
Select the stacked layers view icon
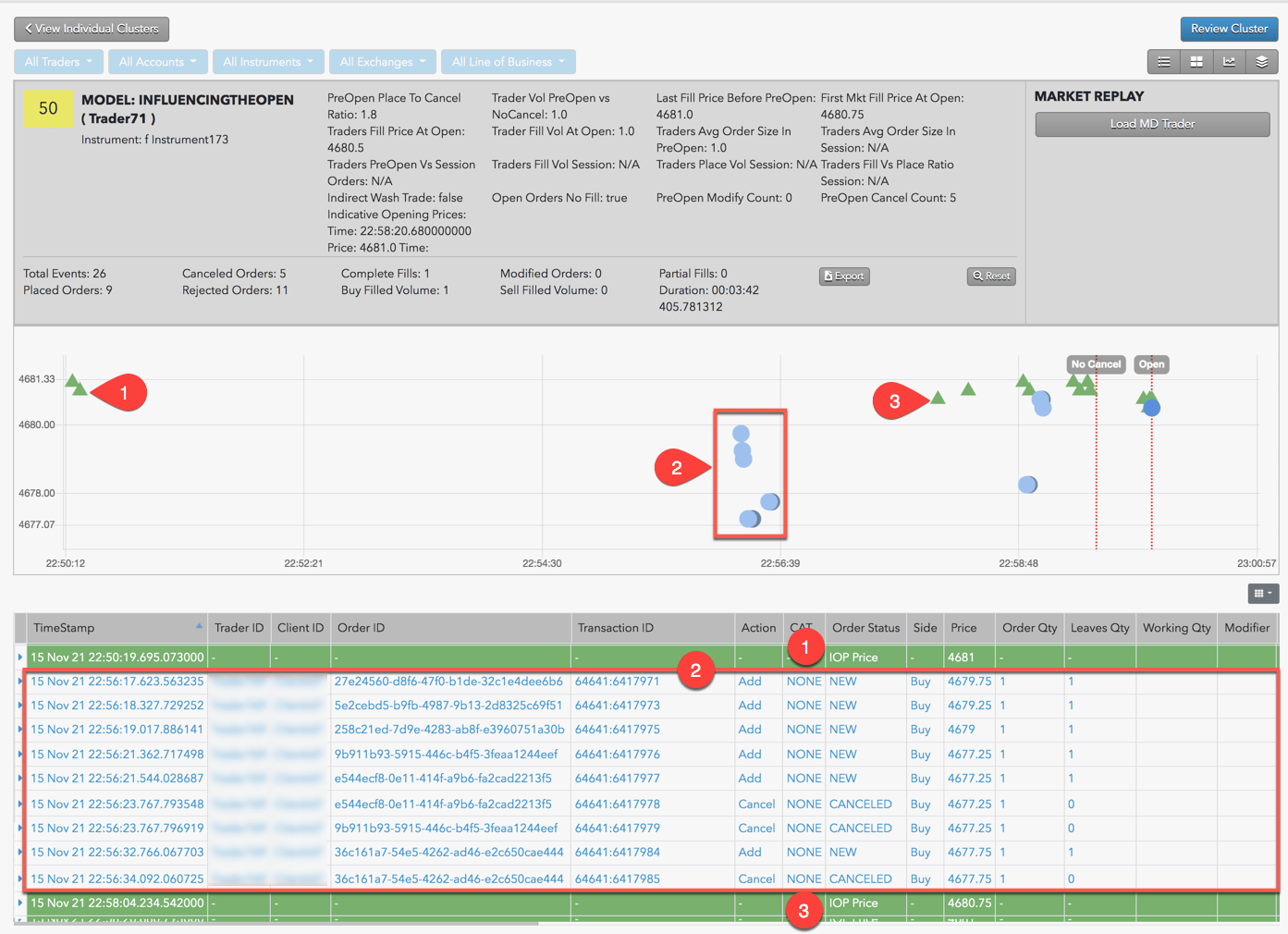pos(1261,62)
